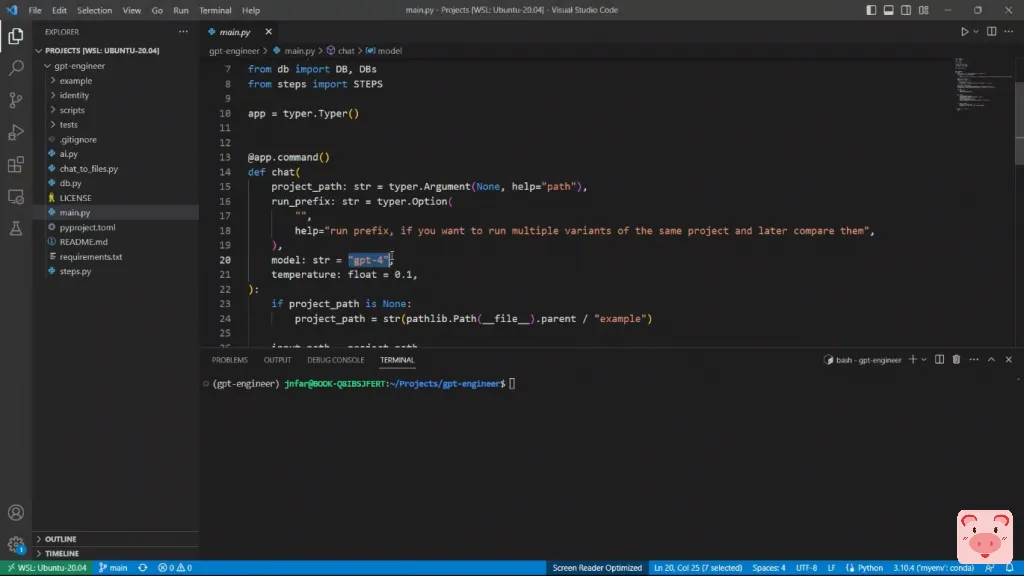This screenshot has height=576, width=1024.
Task: Open the Extensions view
Action: click(x=16, y=165)
